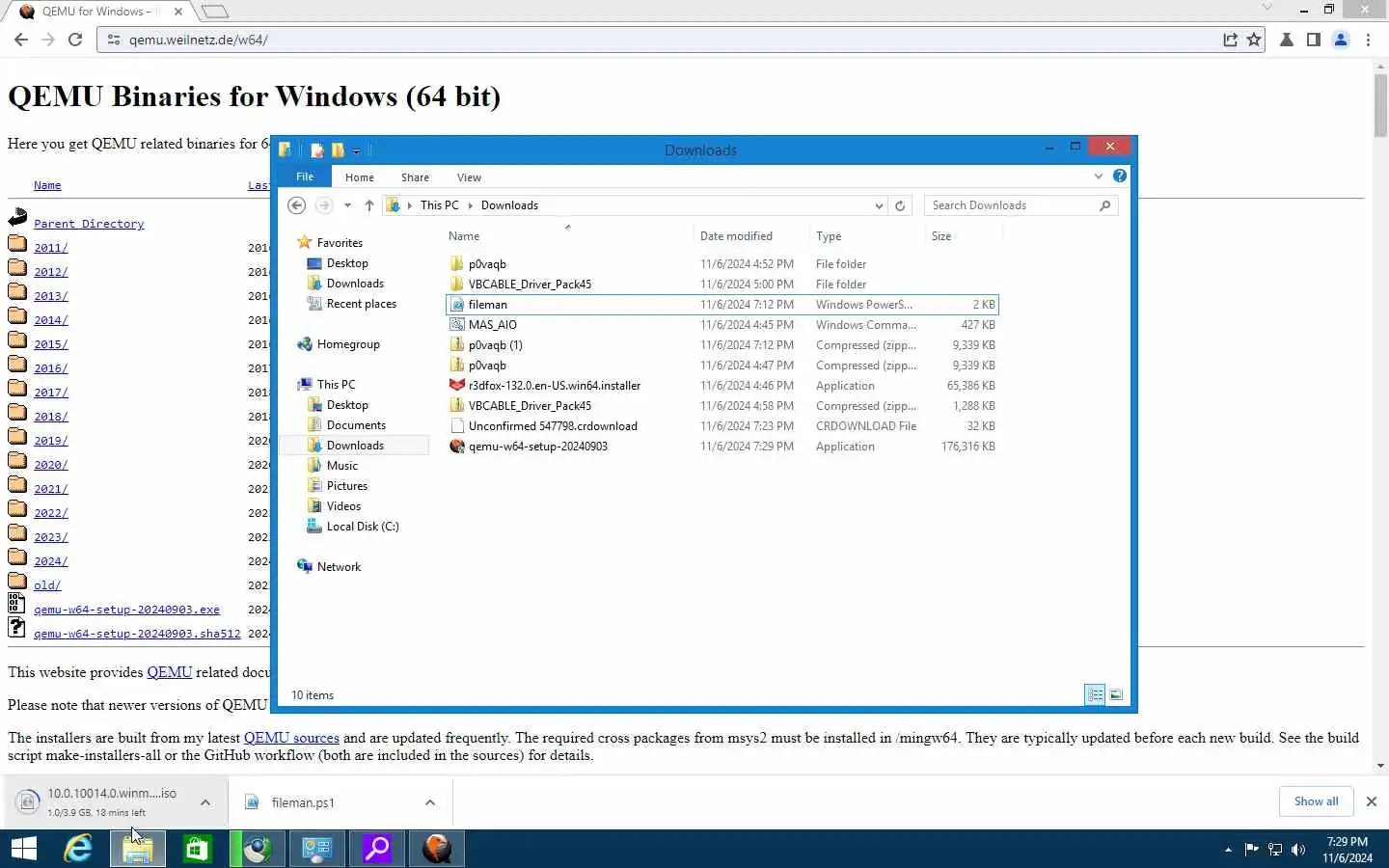This screenshot has width=1389, height=868.
Task: Open the 2024/ directory link
Action: pos(50,560)
